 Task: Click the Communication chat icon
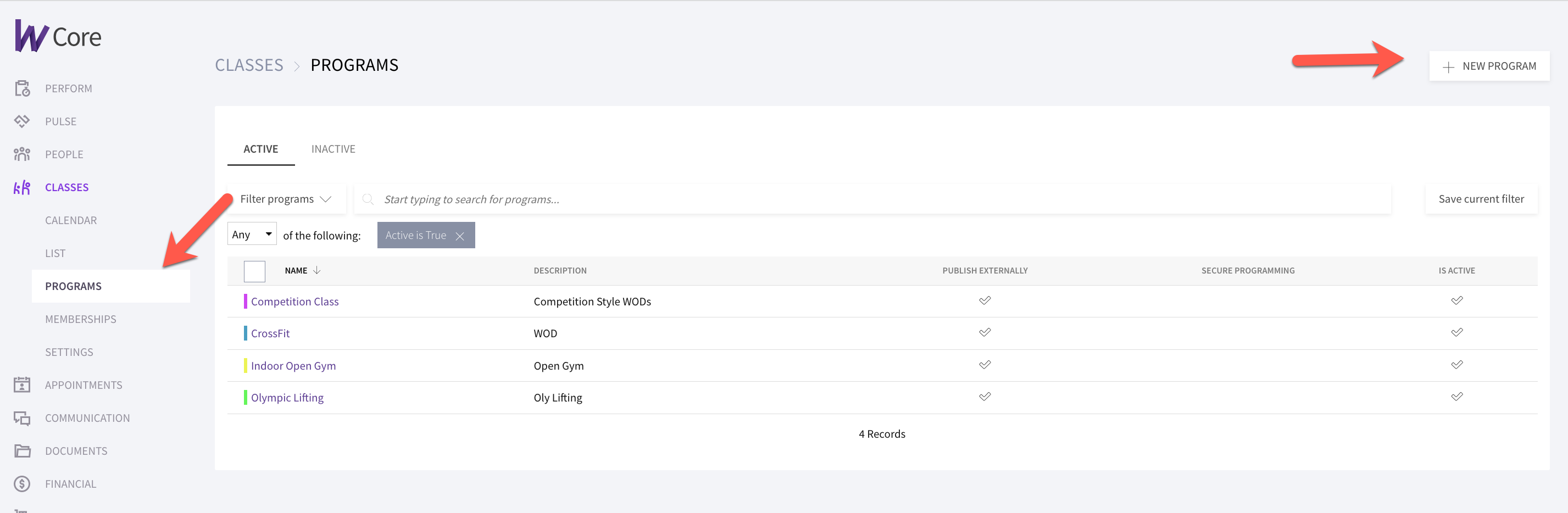[x=22, y=418]
